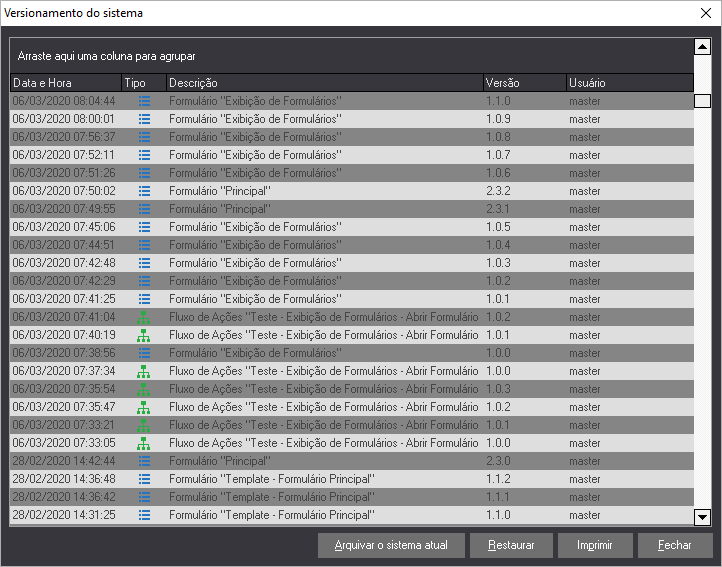Click the flow icon in the 07:33:05 row
Image resolution: width=722 pixels, height=567 pixels.
(x=144, y=443)
